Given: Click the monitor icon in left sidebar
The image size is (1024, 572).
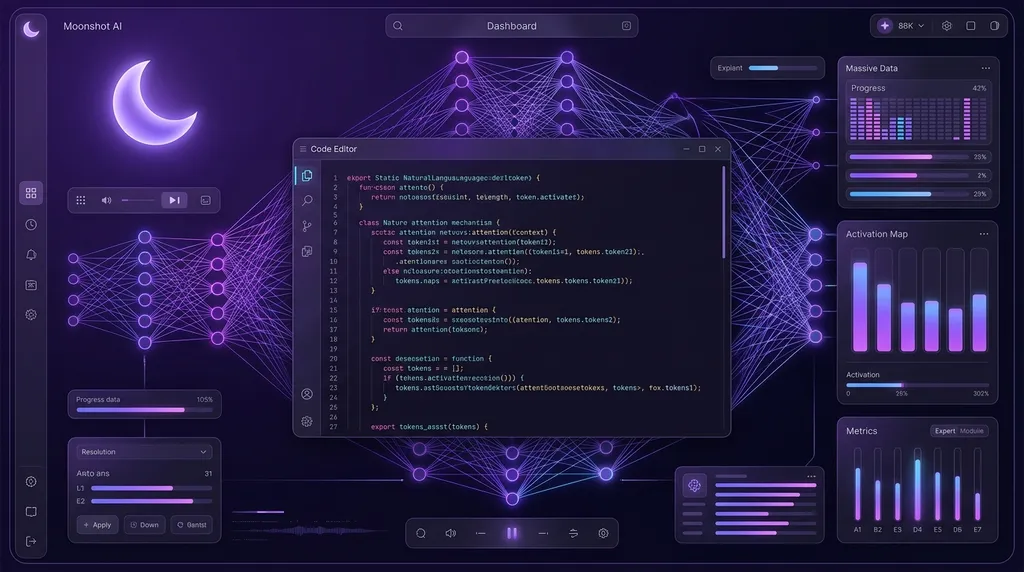Looking at the screenshot, I should [31, 511].
